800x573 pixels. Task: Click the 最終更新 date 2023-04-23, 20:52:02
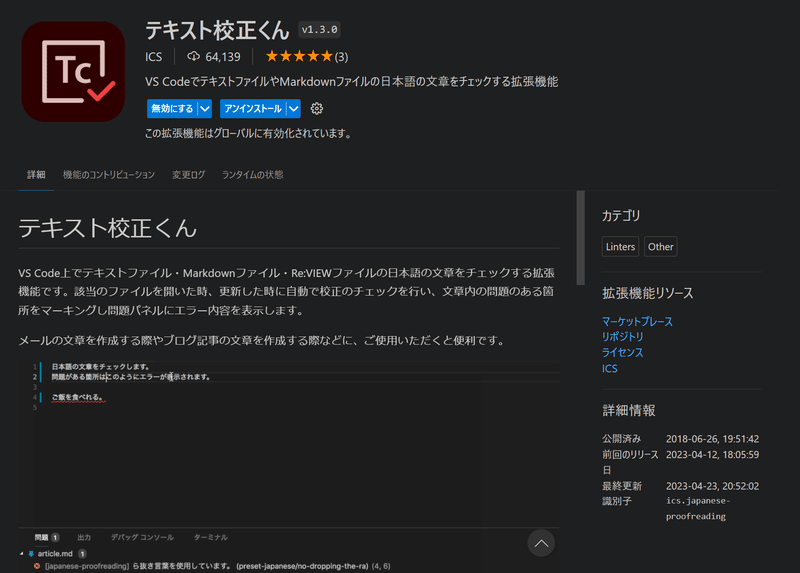pyautogui.click(x=712, y=486)
